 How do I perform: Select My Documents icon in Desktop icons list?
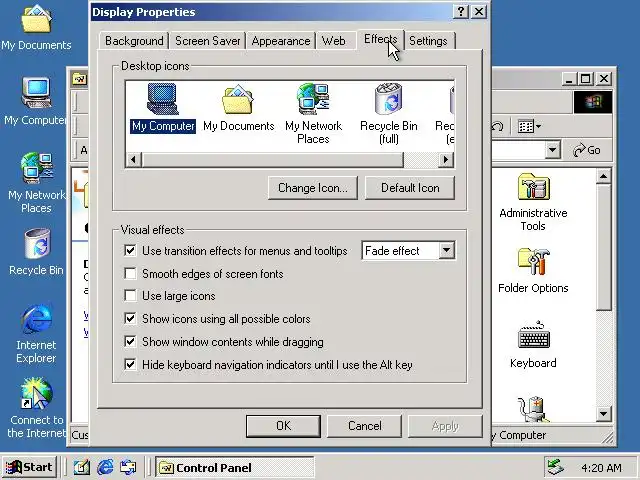[238, 107]
